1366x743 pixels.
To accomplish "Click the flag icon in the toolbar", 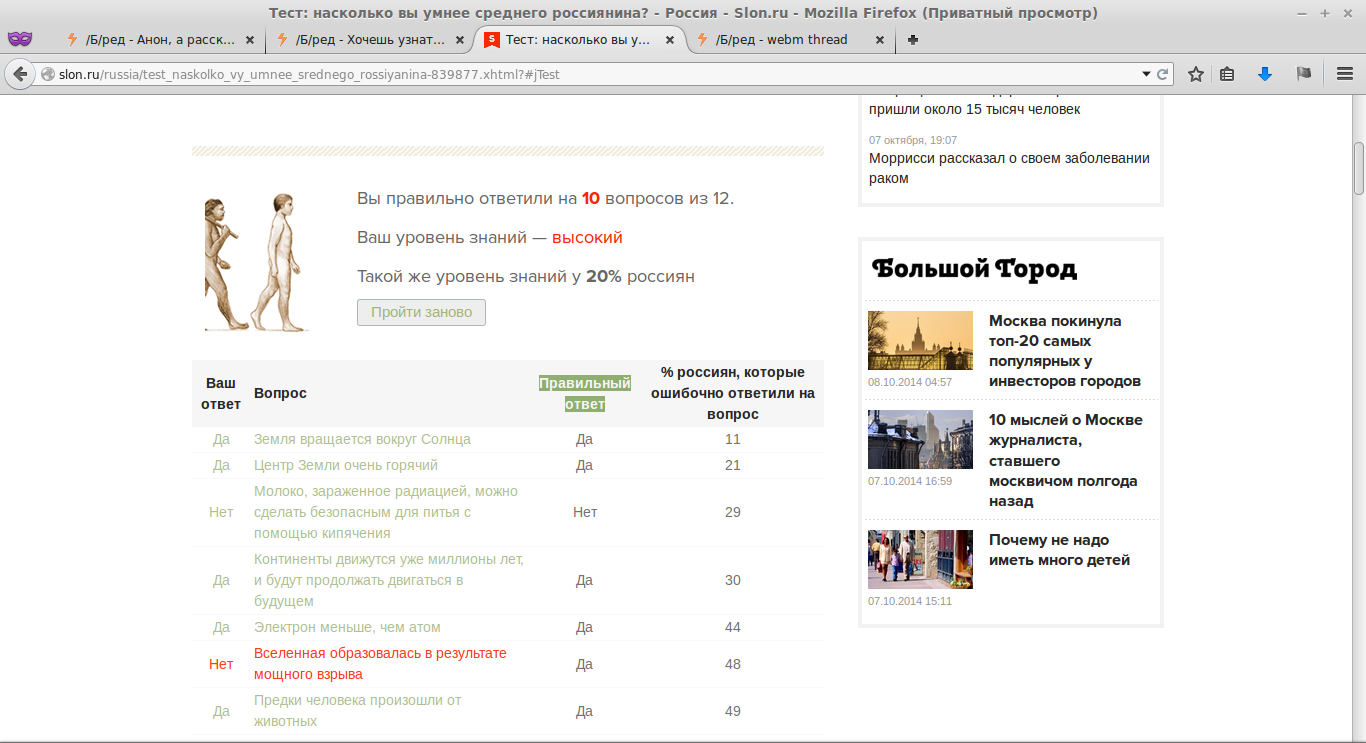I will (1304, 74).
